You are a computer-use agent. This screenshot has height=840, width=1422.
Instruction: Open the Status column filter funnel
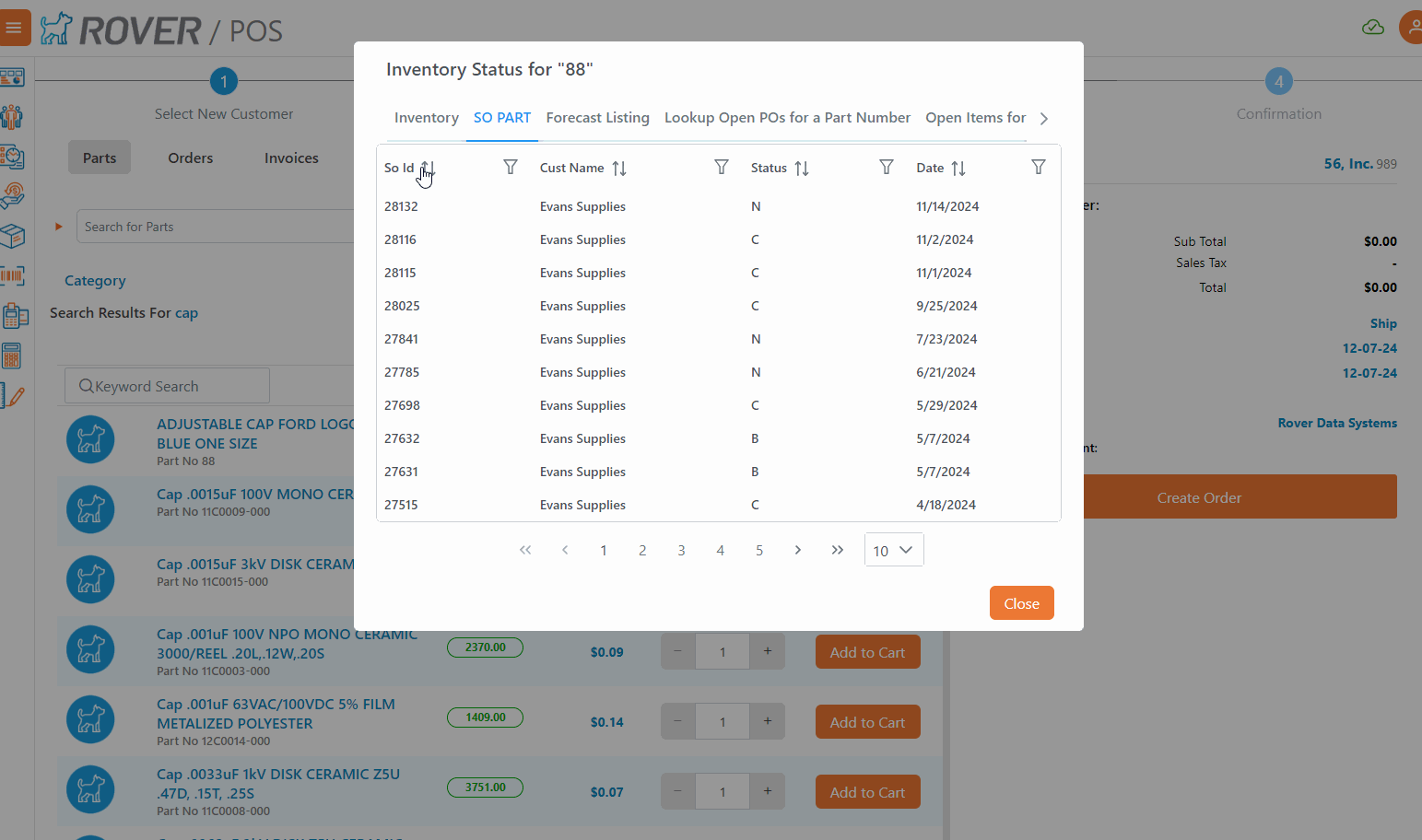886,167
